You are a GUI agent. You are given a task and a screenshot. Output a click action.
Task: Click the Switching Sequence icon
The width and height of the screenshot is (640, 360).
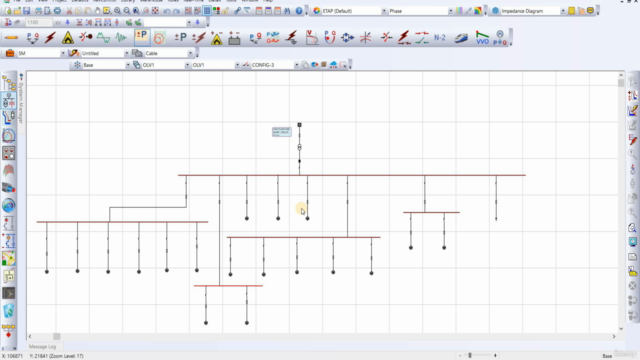point(422,38)
